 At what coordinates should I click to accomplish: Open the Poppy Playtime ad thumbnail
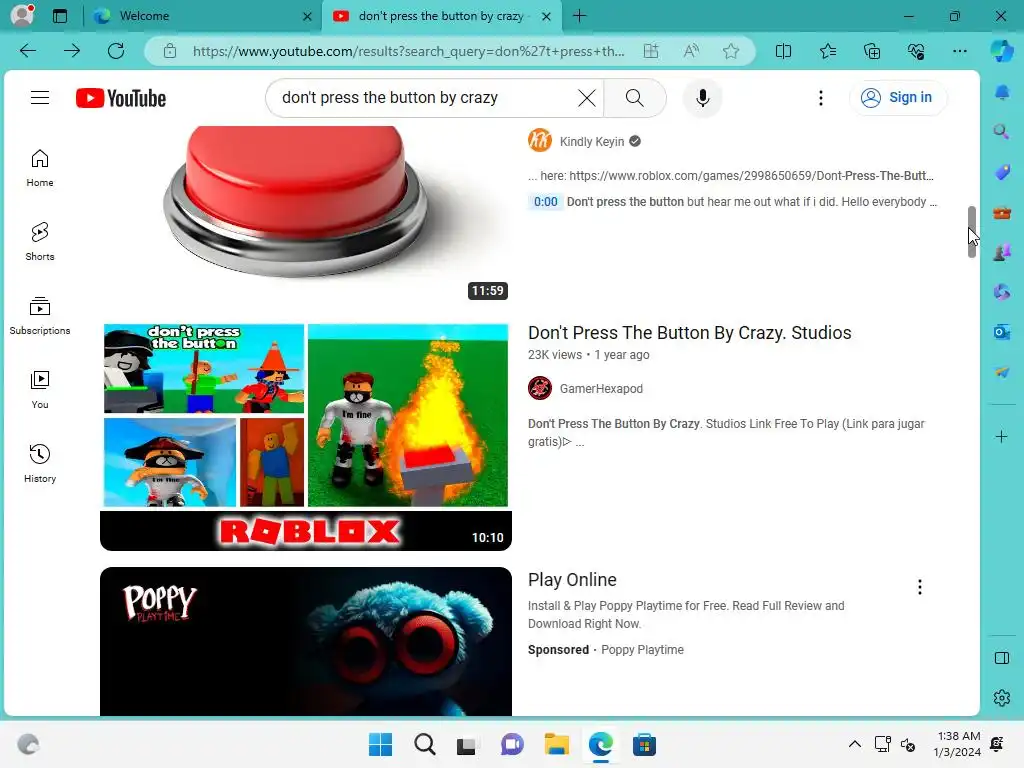pos(306,641)
